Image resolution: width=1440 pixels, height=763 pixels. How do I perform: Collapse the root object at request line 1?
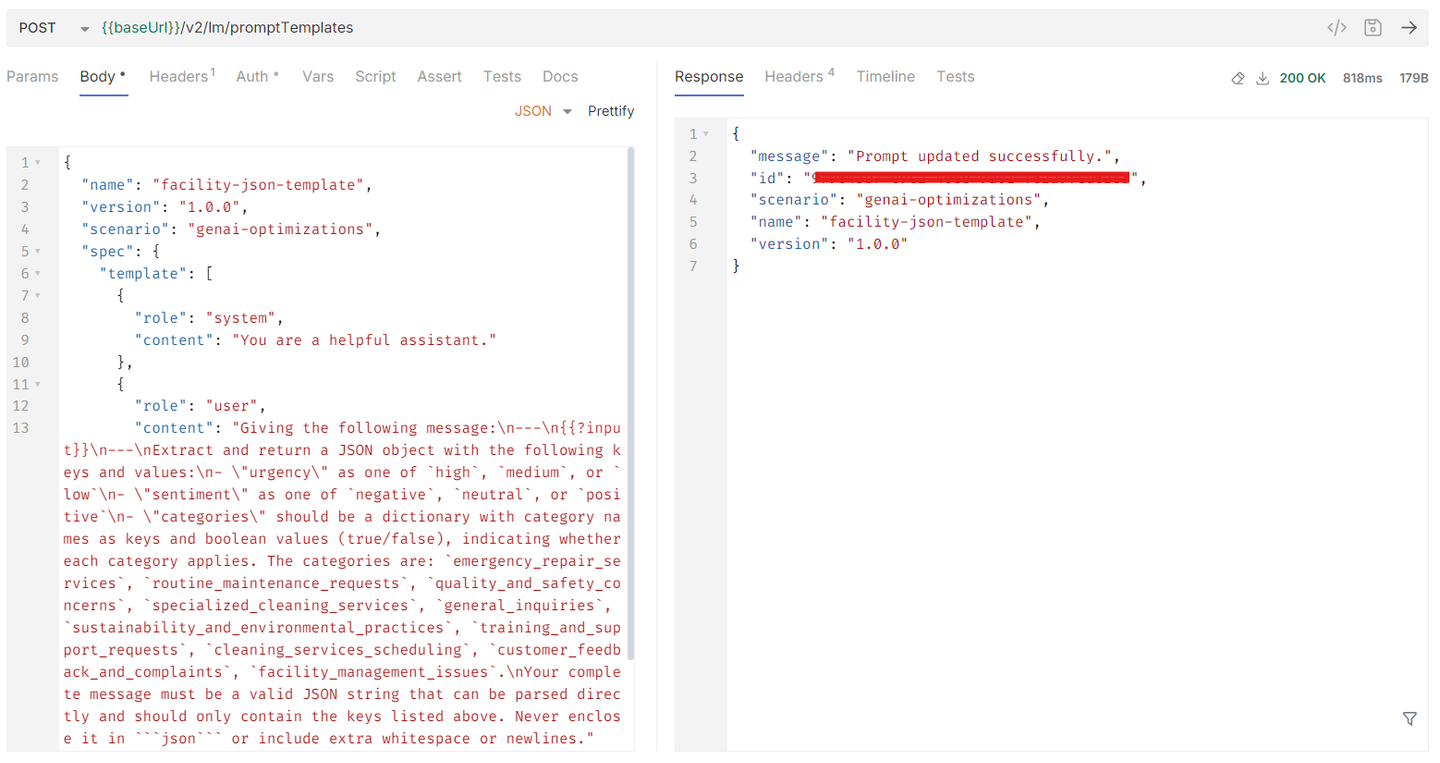click(x=38, y=162)
